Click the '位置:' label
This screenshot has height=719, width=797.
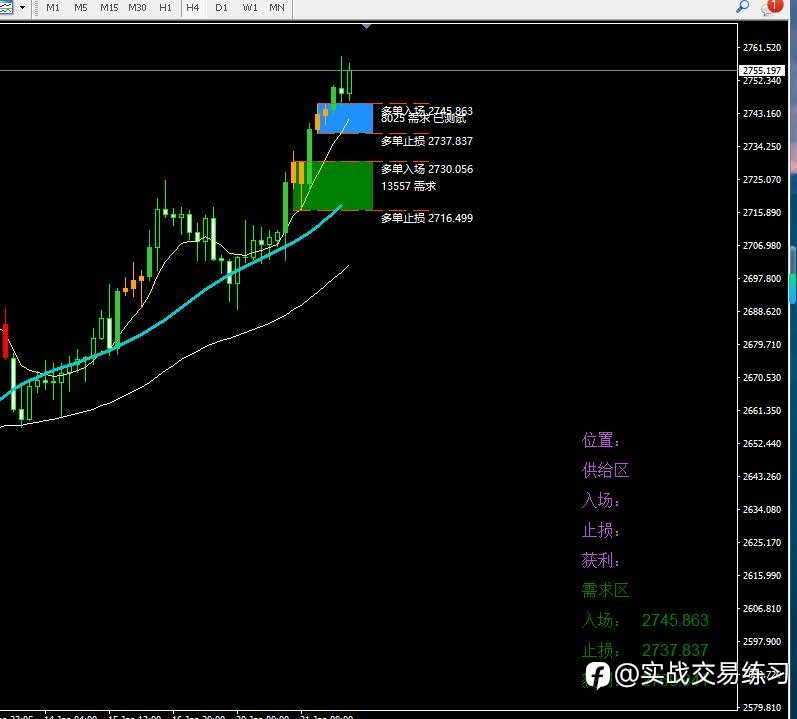[601, 440]
